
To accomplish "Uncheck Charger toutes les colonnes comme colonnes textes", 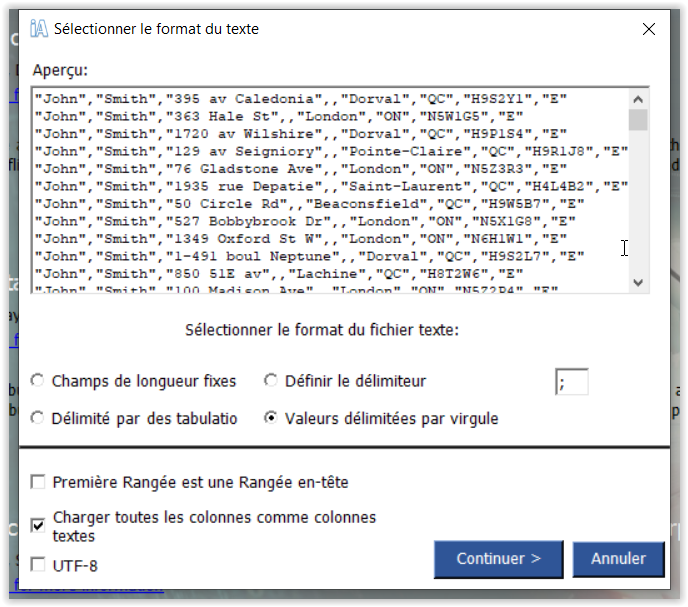I will pos(38,525).
